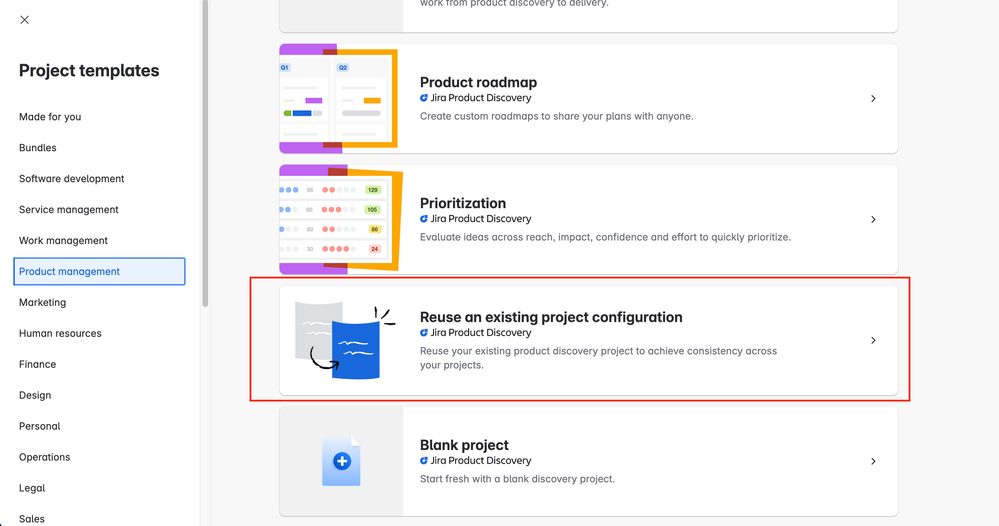
Task: Select Operations category
Action: pos(45,457)
